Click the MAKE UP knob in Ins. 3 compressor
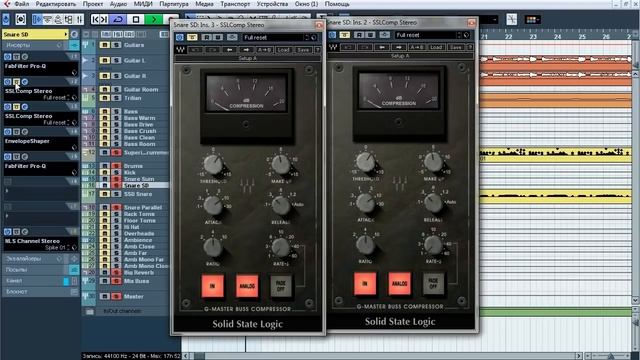 281,165
